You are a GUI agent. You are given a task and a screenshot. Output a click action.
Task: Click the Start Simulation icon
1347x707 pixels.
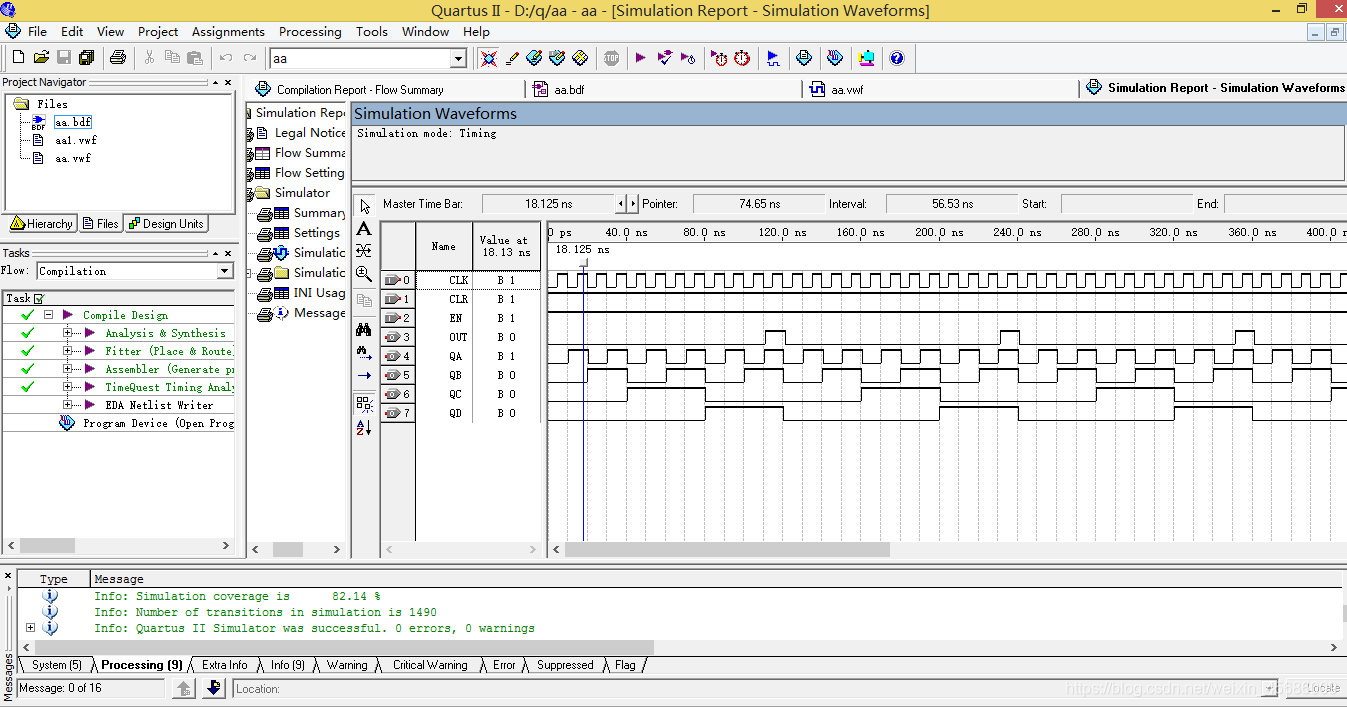[773, 58]
